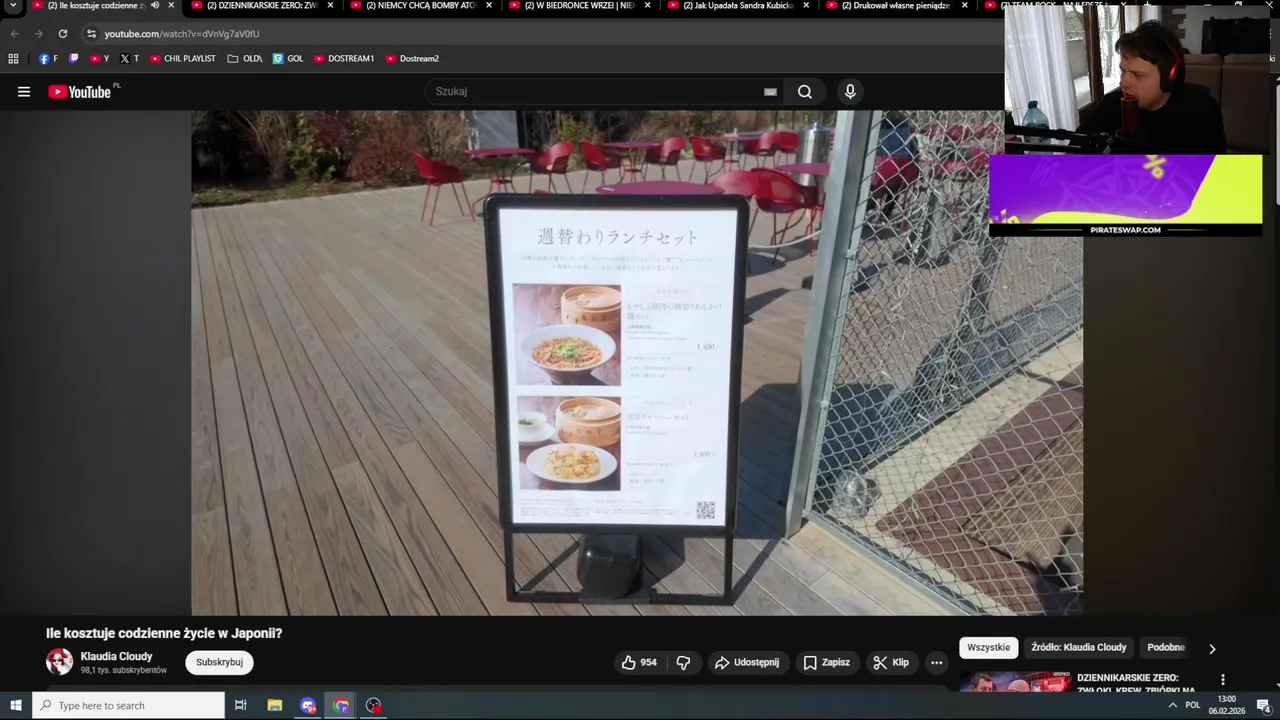This screenshot has height=720, width=1280.
Task: Open Chrome from the taskbar
Action: click(x=341, y=705)
